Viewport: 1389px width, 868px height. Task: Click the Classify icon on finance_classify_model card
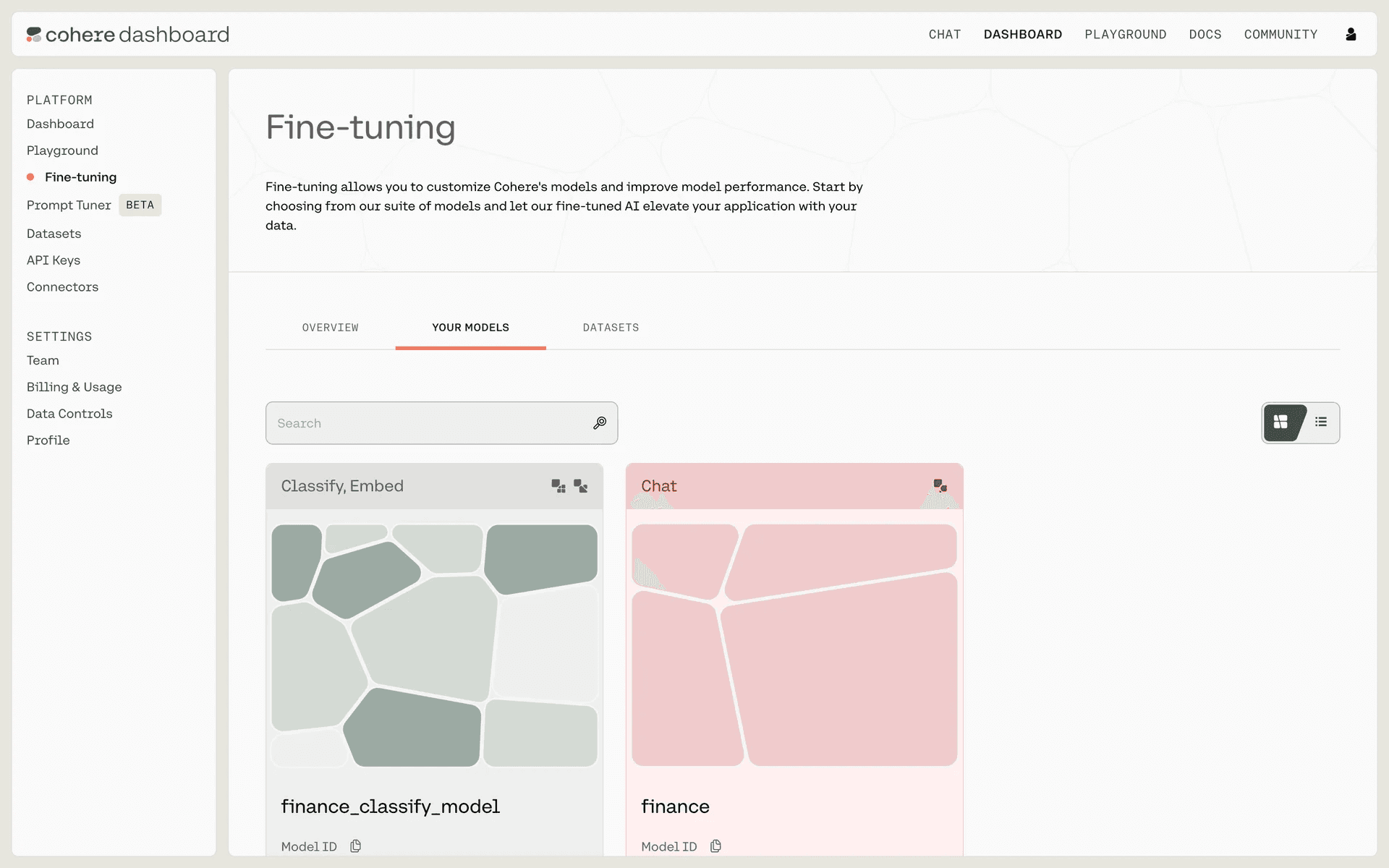click(558, 486)
